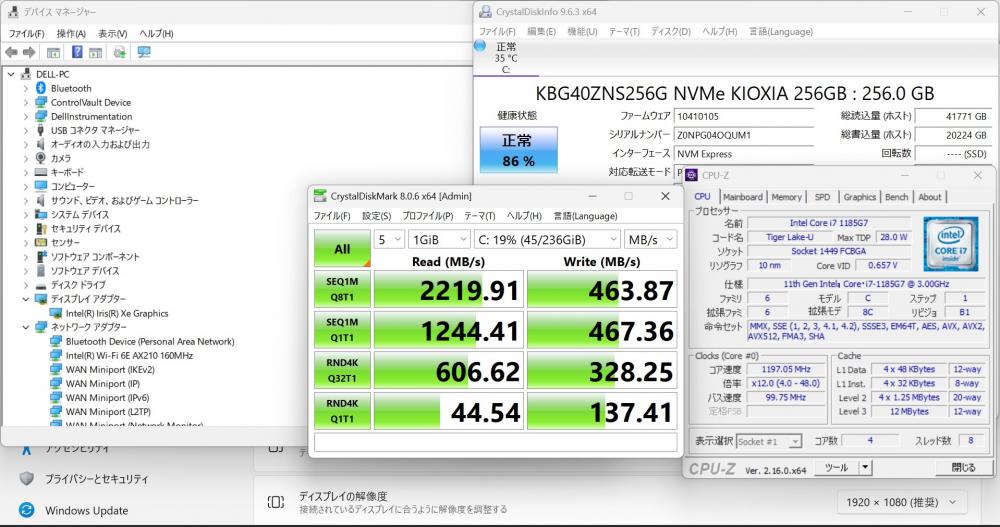Click the 2219.91 sequential read result
This screenshot has width=1000, height=527.
coord(448,290)
